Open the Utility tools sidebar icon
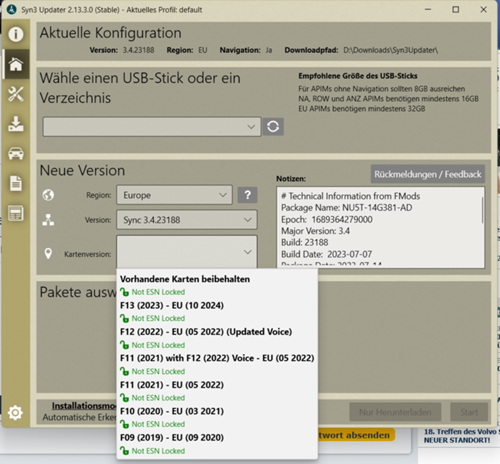500x464 pixels. click(16, 94)
